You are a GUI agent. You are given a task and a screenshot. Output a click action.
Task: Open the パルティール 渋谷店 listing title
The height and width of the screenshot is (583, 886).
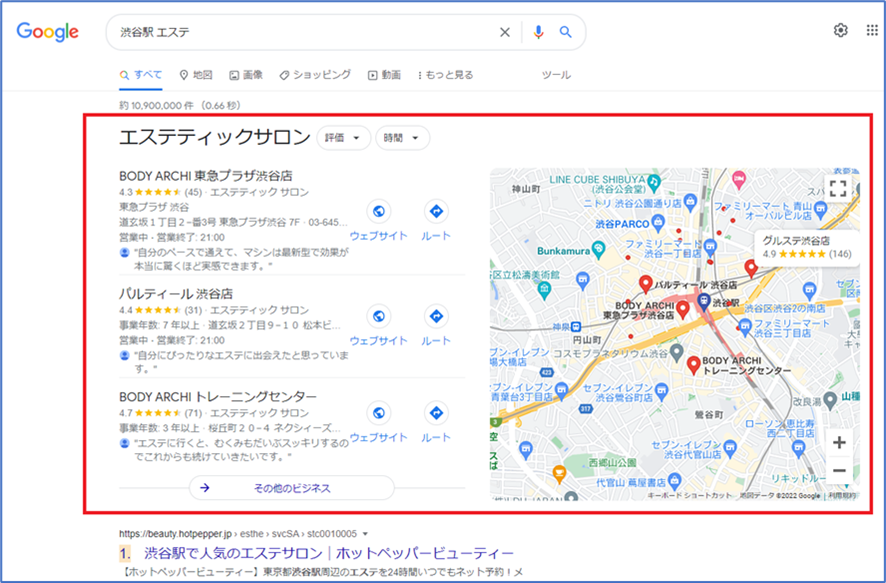176,294
